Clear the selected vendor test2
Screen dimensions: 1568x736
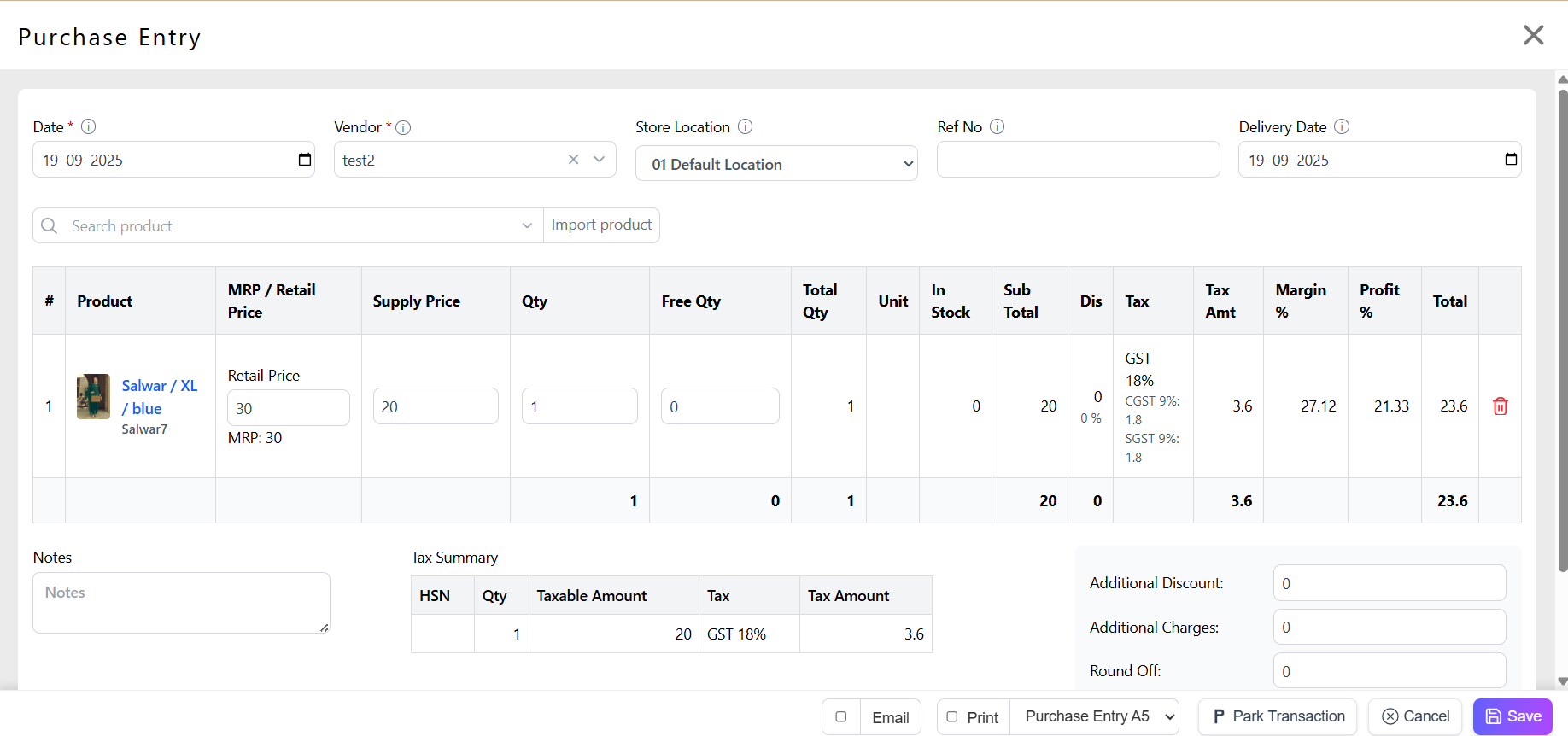[x=574, y=160]
